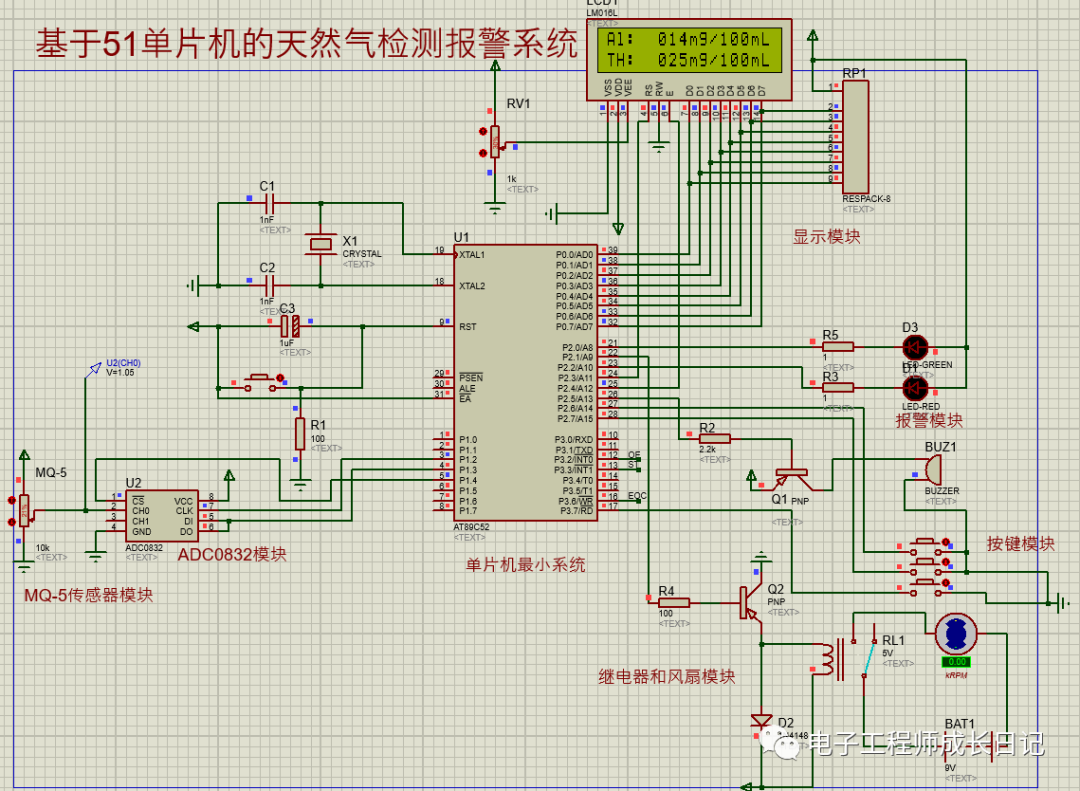Select the U2 ADC0832 chip

click(x=162, y=515)
